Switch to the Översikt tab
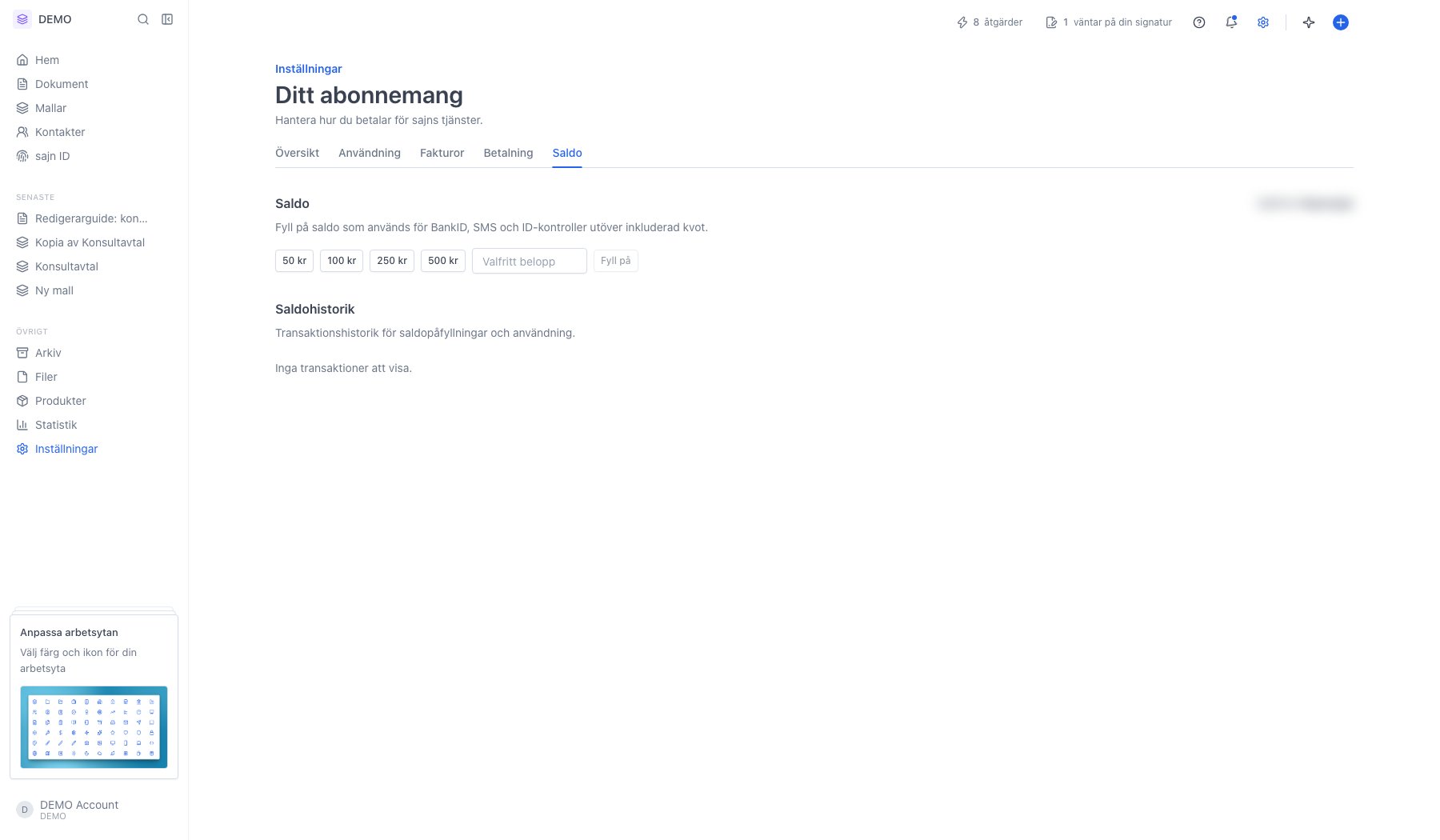This screenshot has height=840, width=1440. pyautogui.click(x=297, y=153)
